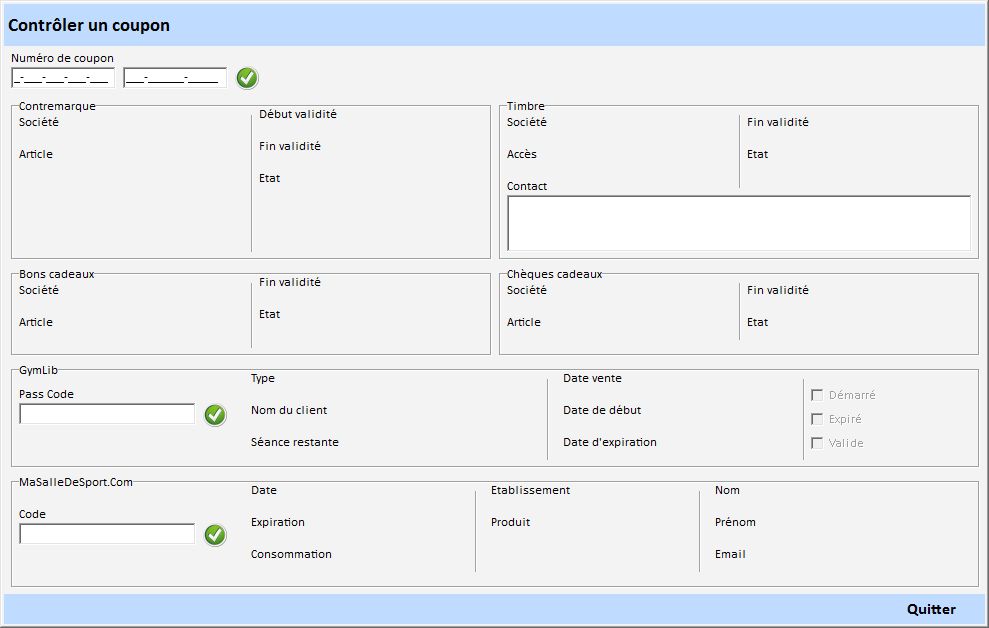Click the Contrôler un coupon title header
989x628 pixels.
click(x=89, y=25)
